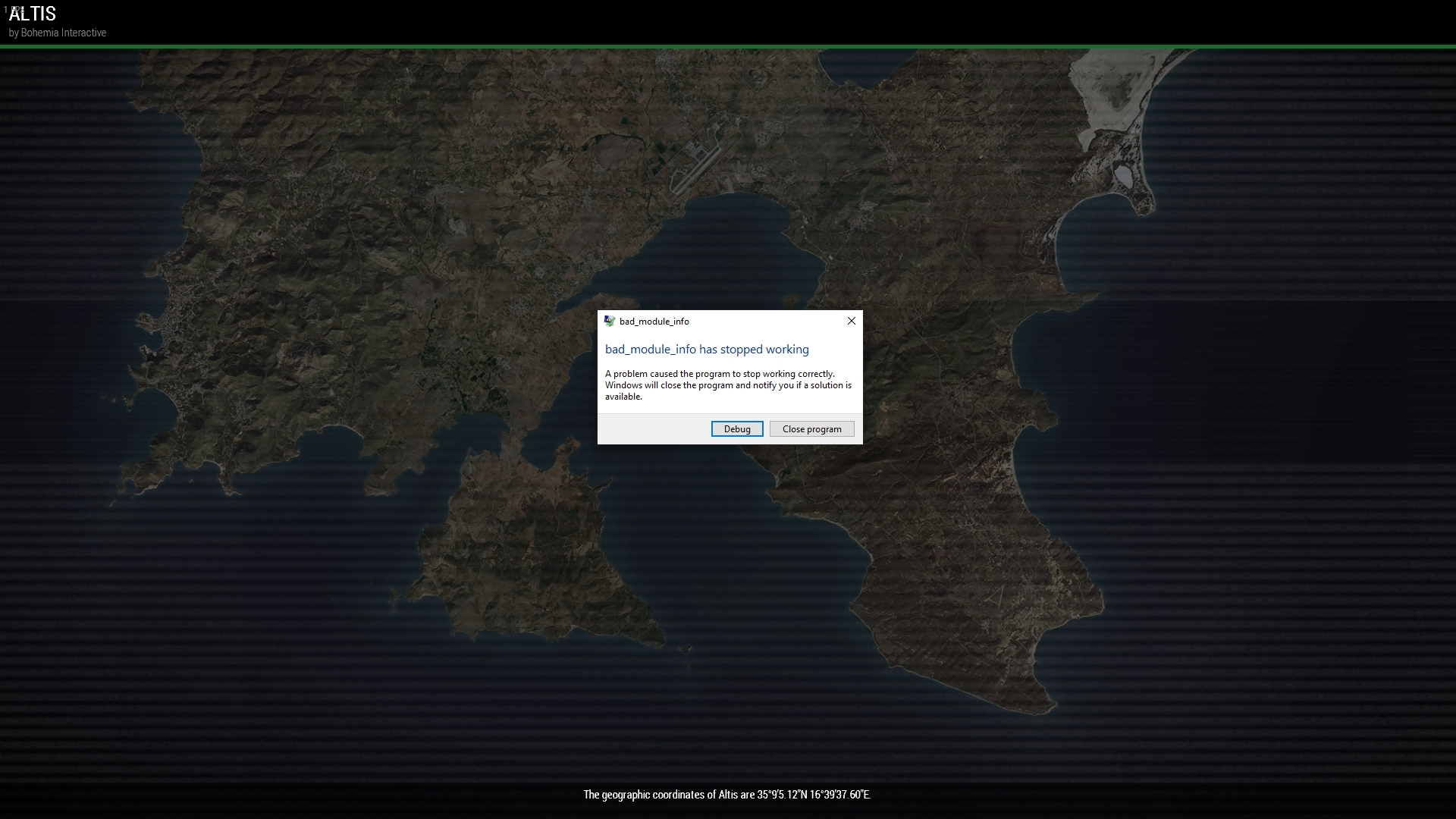Click the ALTIS title at top left
This screenshot has width=1456, height=819.
tap(33, 14)
